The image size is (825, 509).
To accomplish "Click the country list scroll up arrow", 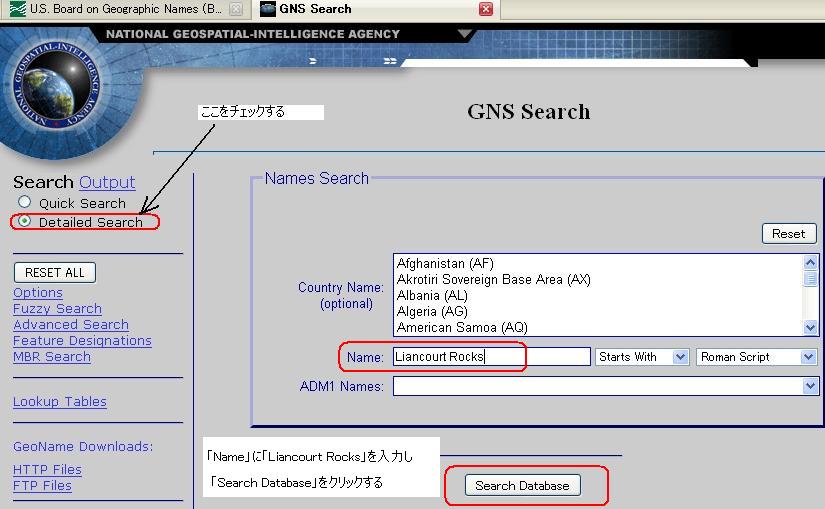I will [810, 262].
